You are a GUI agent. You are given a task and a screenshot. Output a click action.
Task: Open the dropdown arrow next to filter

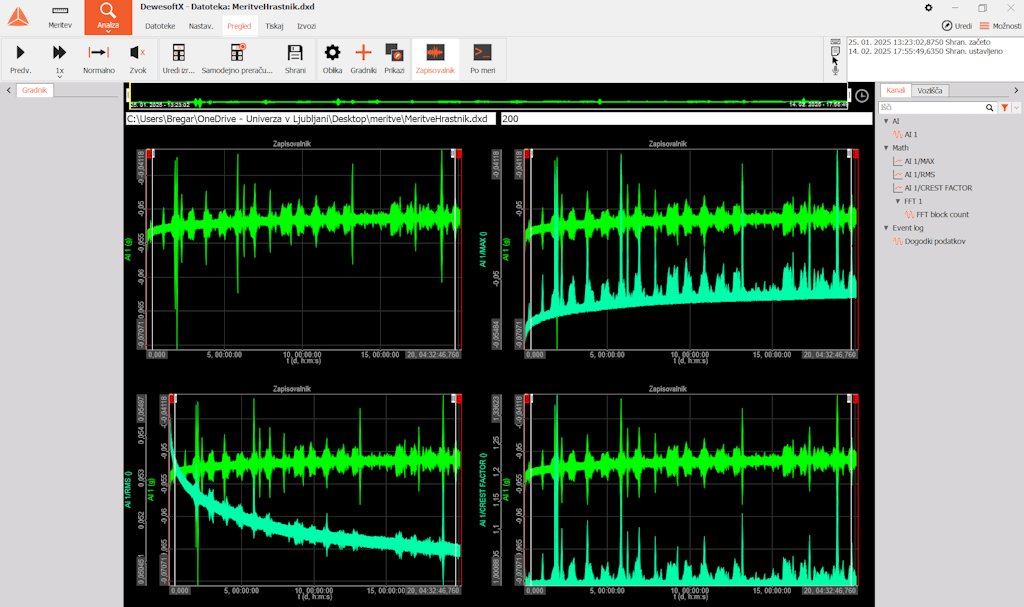pyautogui.click(x=1016, y=107)
